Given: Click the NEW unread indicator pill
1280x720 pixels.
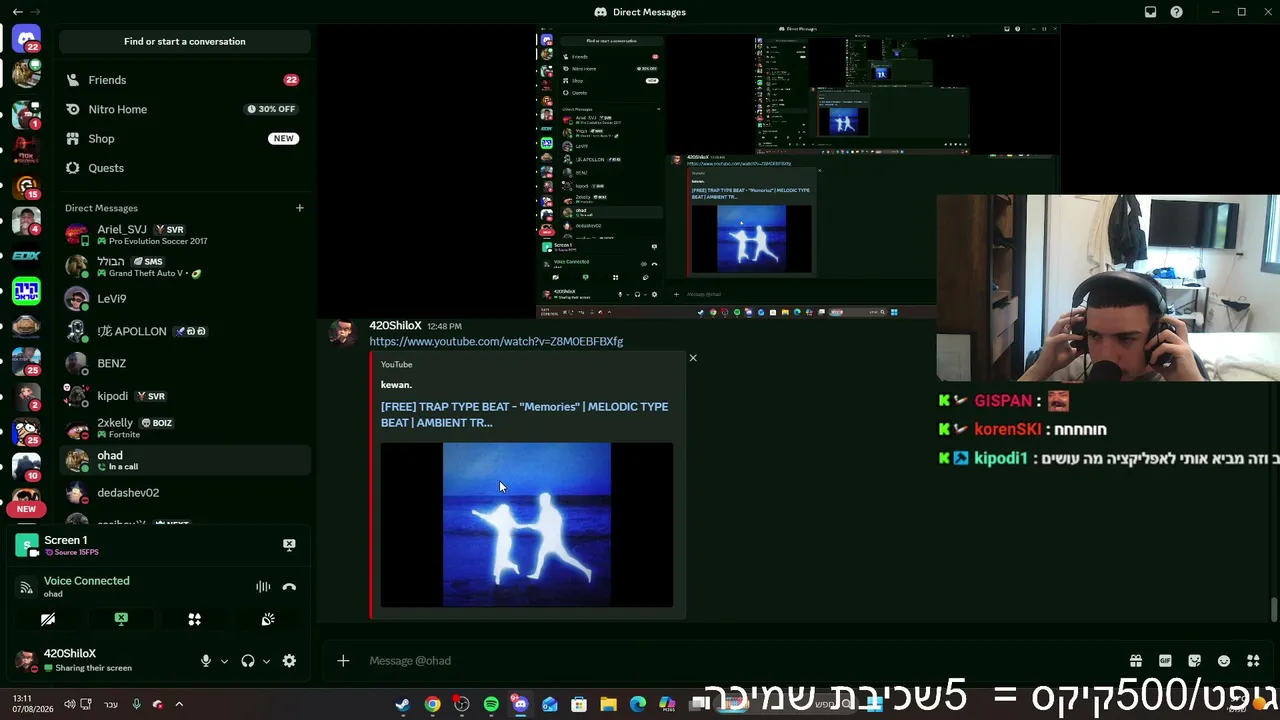Looking at the screenshot, I should [26, 509].
